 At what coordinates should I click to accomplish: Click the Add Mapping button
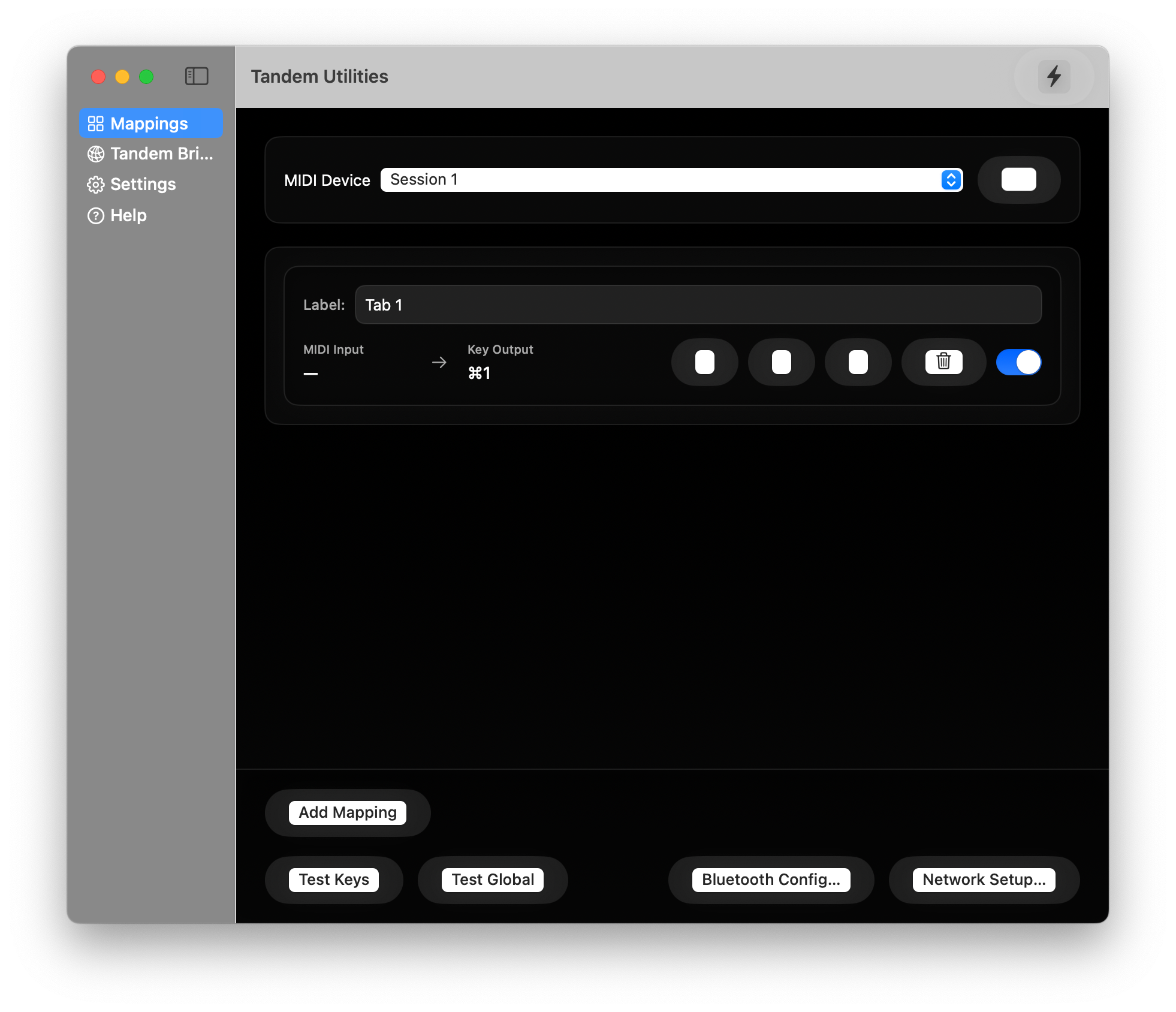coord(348,812)
